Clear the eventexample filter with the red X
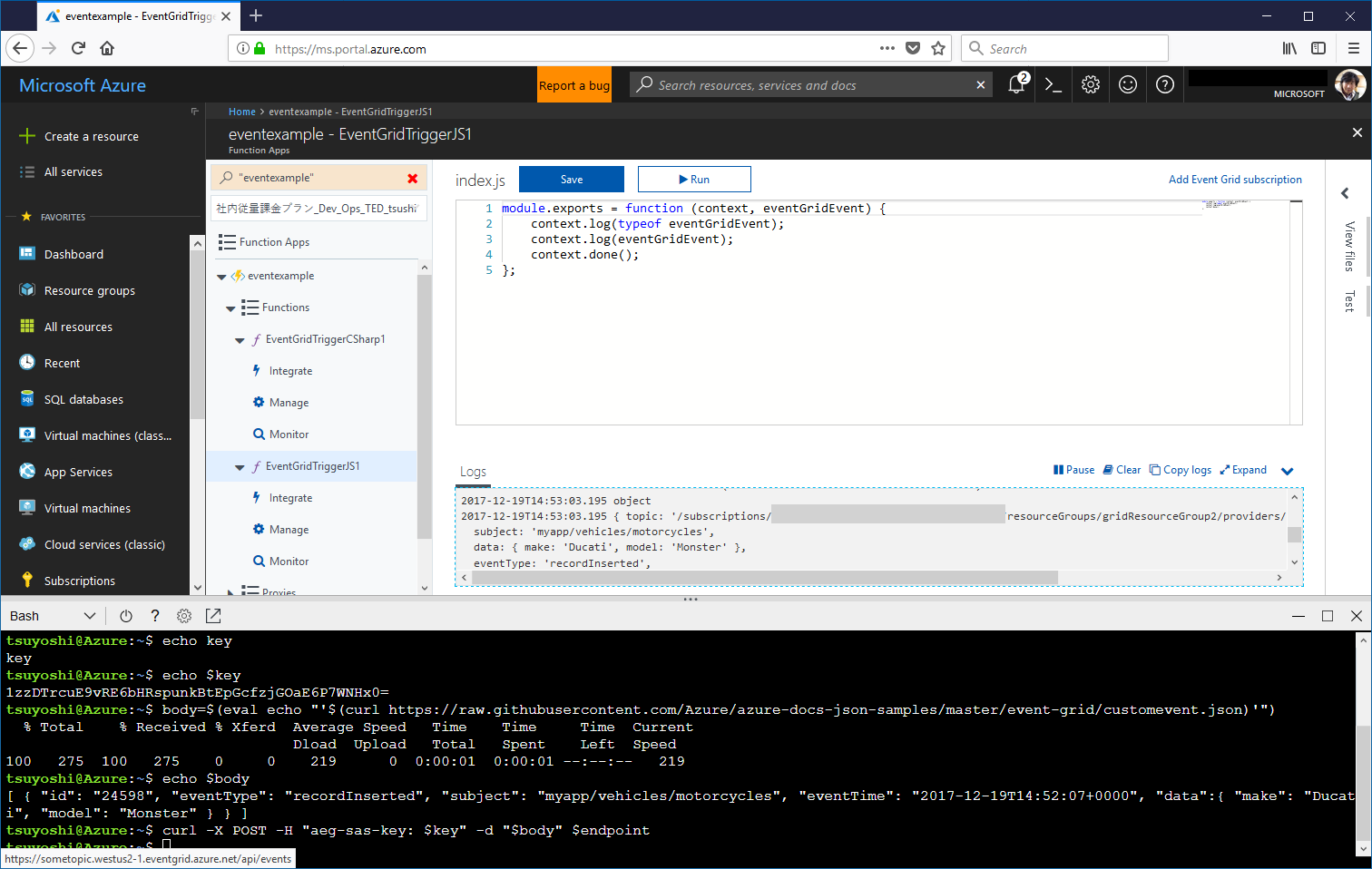The image size is (1372, 869). [413, 178]
